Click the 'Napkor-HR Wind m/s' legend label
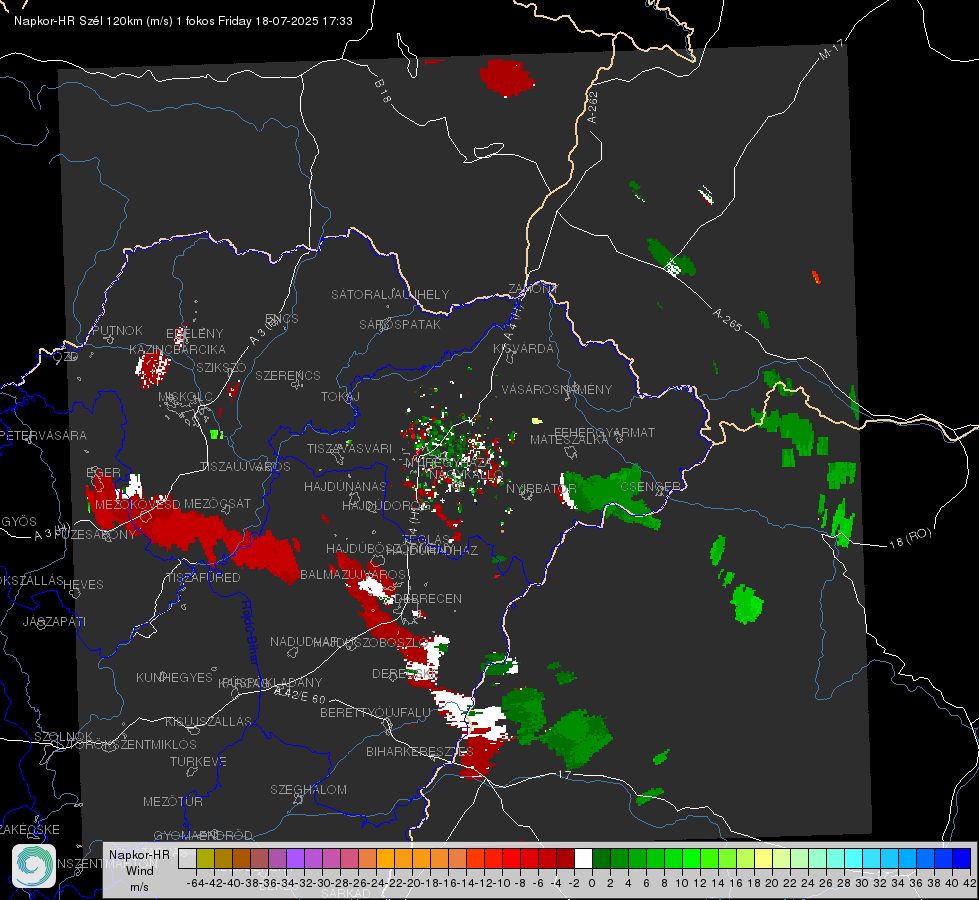 (x=139, y=870)
